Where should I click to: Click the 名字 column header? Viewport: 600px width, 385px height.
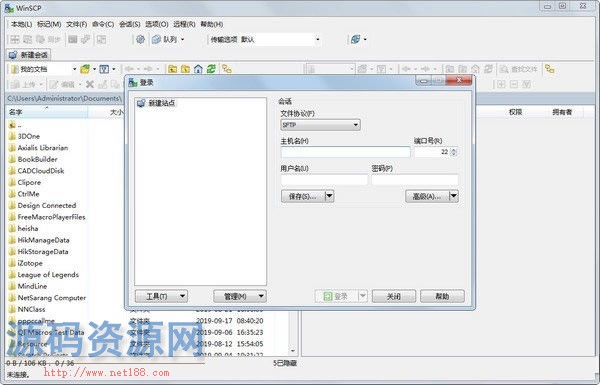[x=47, y=112]
